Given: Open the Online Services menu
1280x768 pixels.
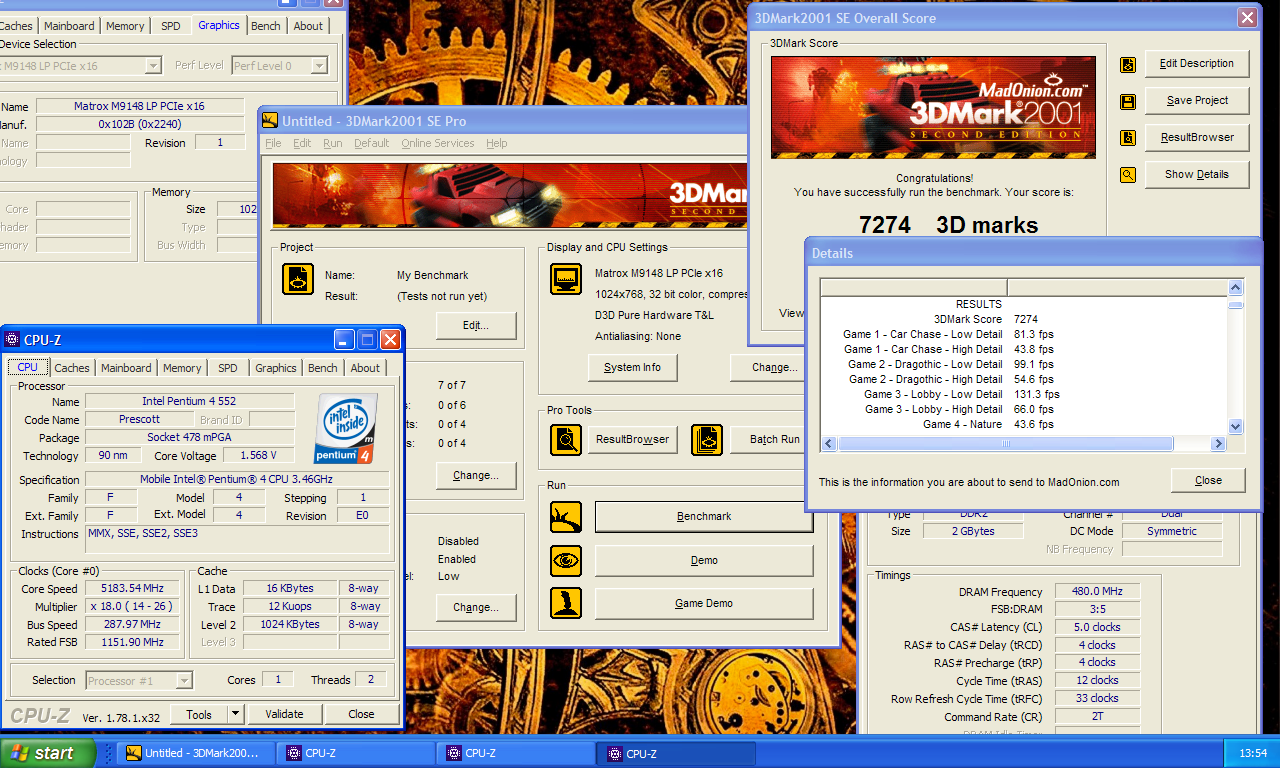Looking at the screenshot, I should pyautogui.click(x=437, y=143).
